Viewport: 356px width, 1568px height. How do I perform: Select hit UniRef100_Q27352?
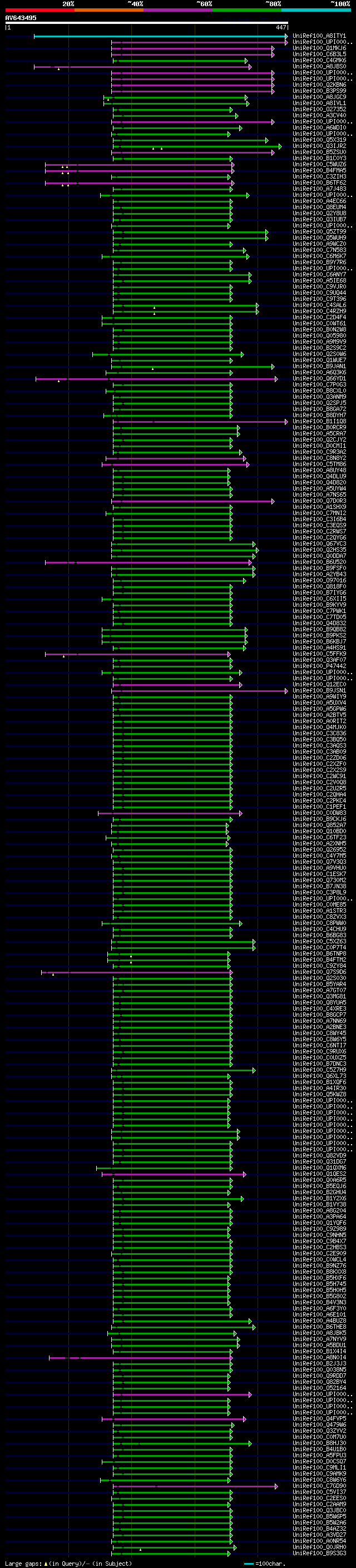(x=319, y=110)
